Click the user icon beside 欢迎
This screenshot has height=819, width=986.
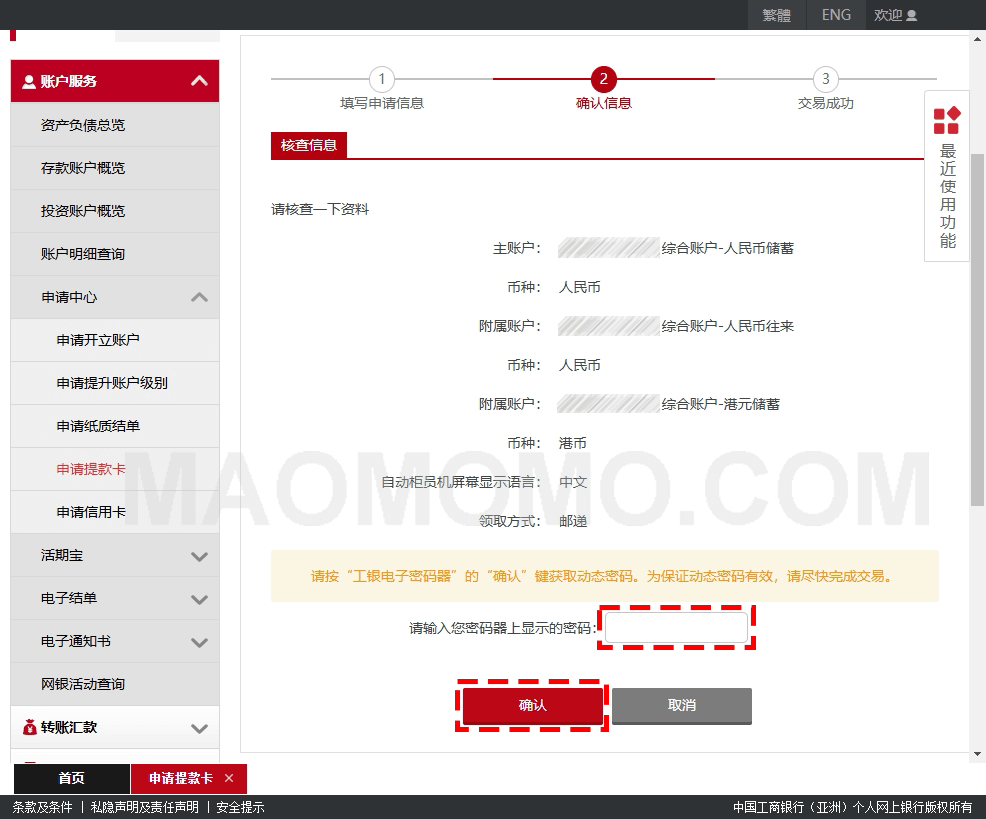click(911, 15)
